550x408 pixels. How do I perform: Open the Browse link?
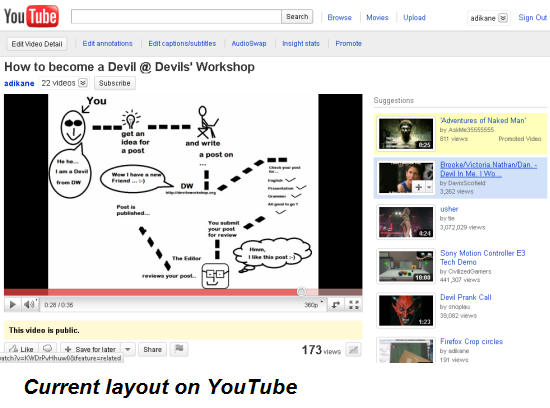(339, 18)
